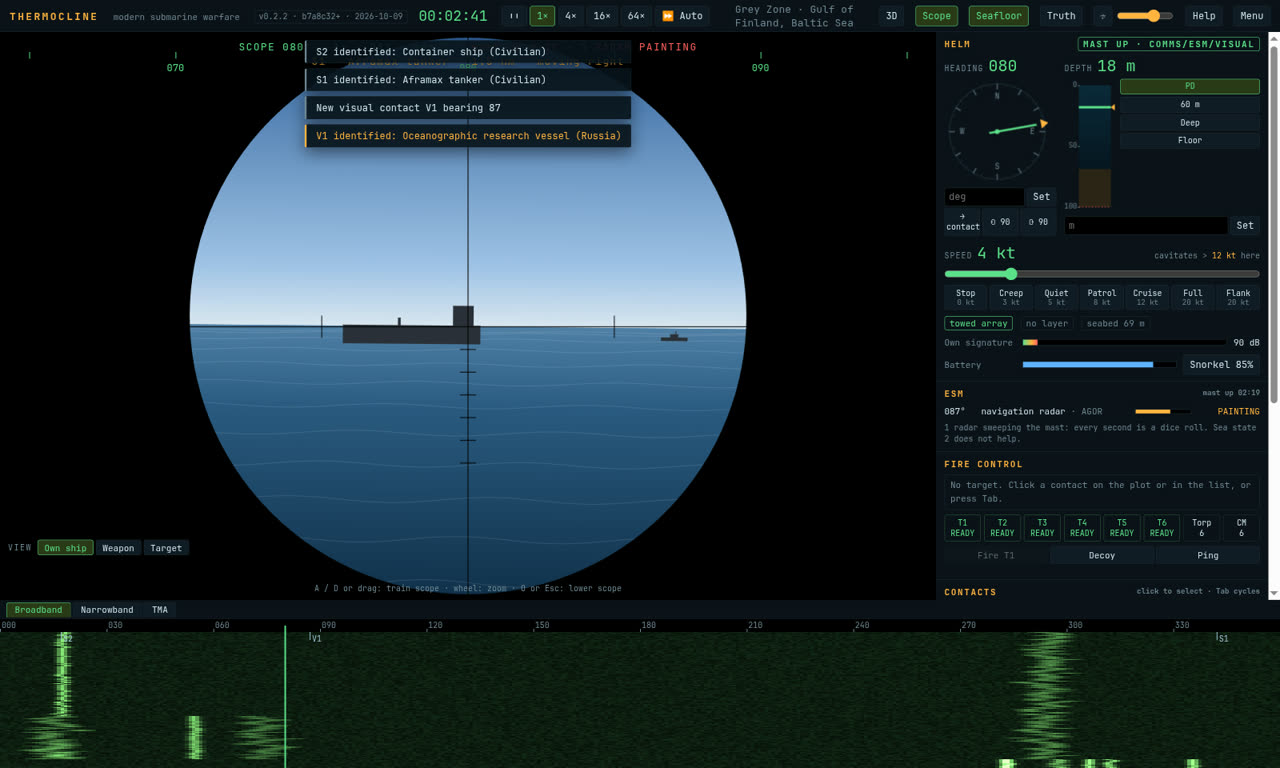The height and width of the screenshot is (768, 1280).
Task: Click Set next to the deg field
Action: [x=1041, y=197]
